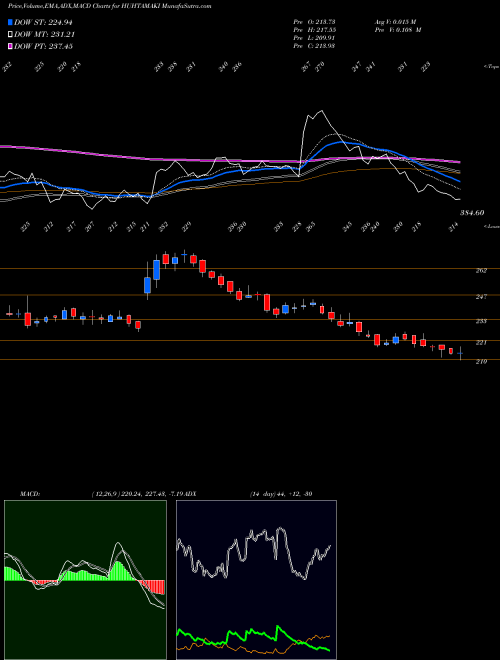
Task: Select the 'DOW ST: 224.94' legend text
Action: 44,22
